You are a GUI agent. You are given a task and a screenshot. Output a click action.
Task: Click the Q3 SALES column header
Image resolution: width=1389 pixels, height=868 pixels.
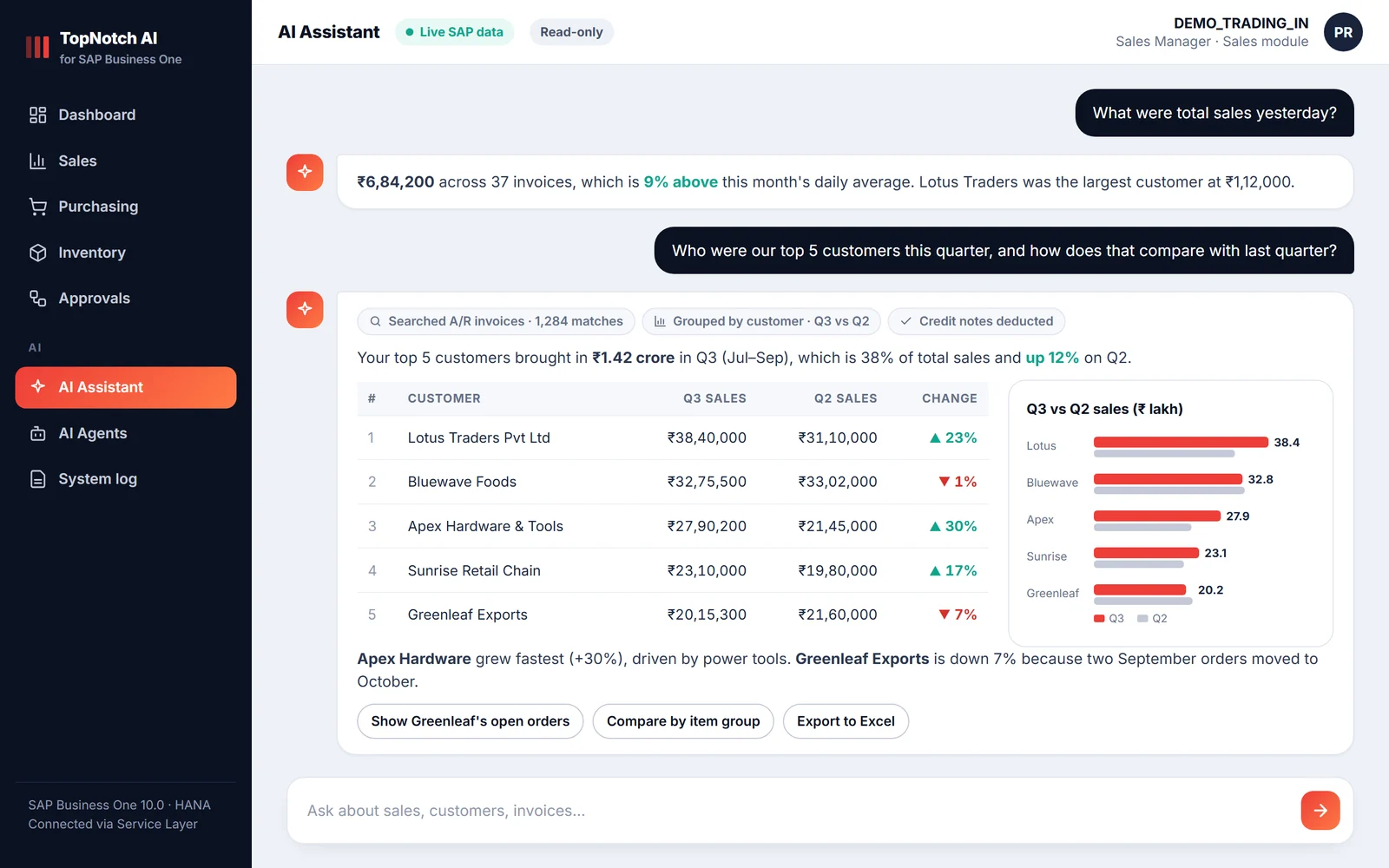tap(714, 398)
